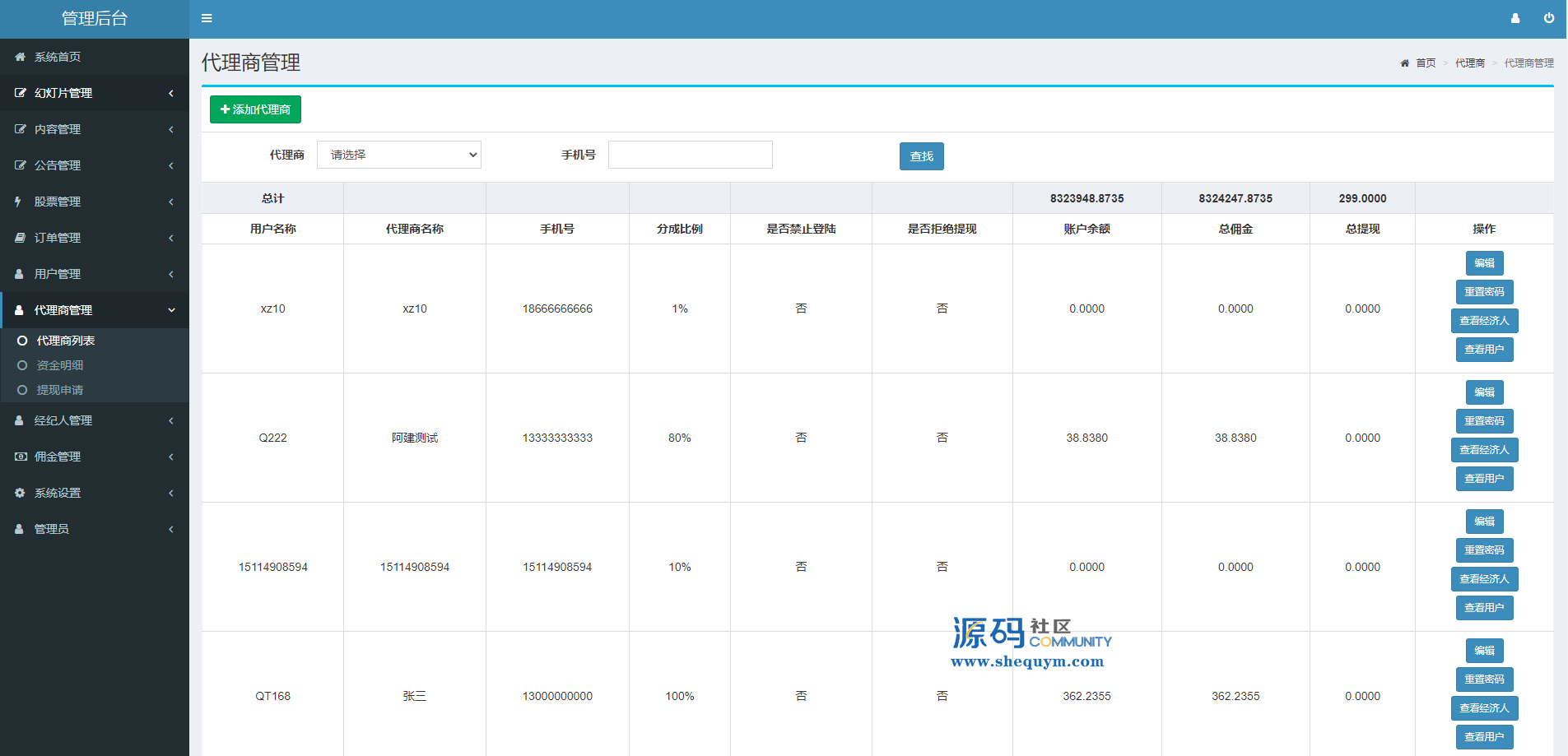Click 查看经济人 for QT168 row
Screen dimensions: 1568x756
[x=1485, y=708]
